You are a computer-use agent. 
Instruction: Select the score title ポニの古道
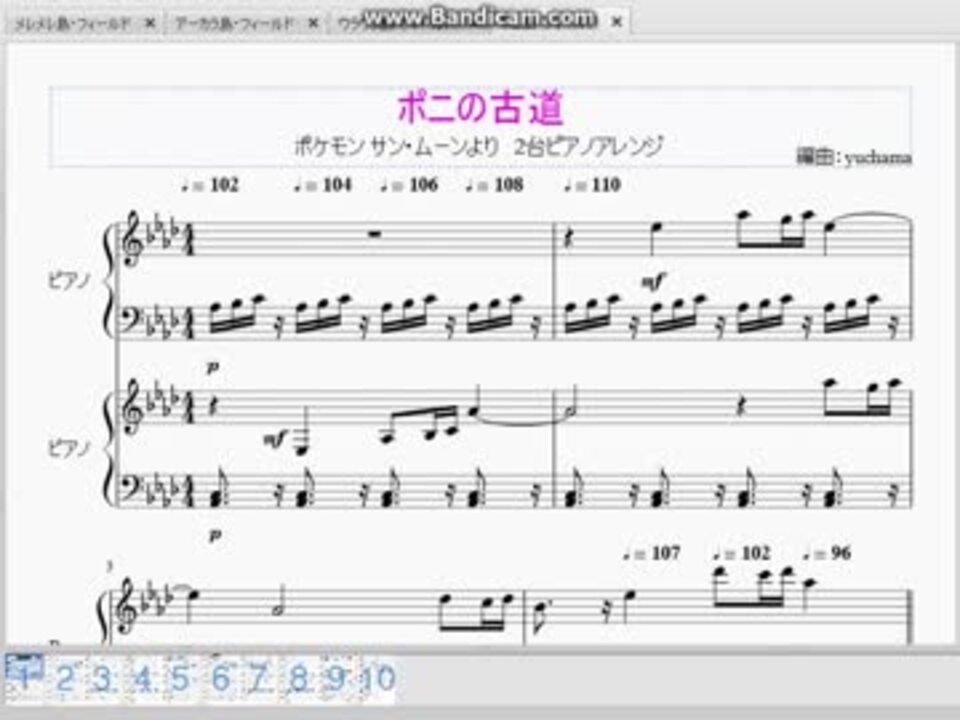[x=481, y=108]
